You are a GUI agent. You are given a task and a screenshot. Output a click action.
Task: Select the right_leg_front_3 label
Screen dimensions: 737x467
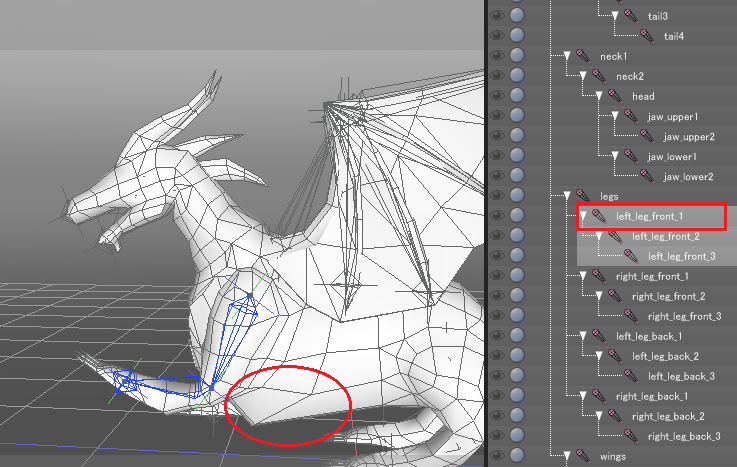click(684, 316)
